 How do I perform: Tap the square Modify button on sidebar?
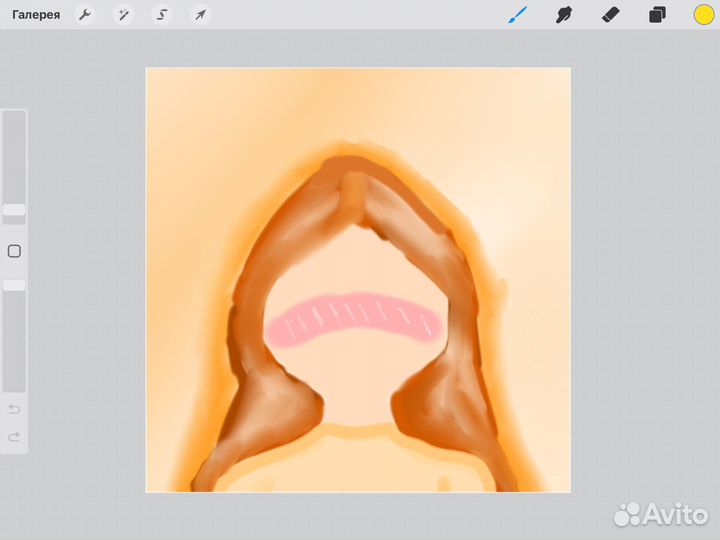(14, 251)
